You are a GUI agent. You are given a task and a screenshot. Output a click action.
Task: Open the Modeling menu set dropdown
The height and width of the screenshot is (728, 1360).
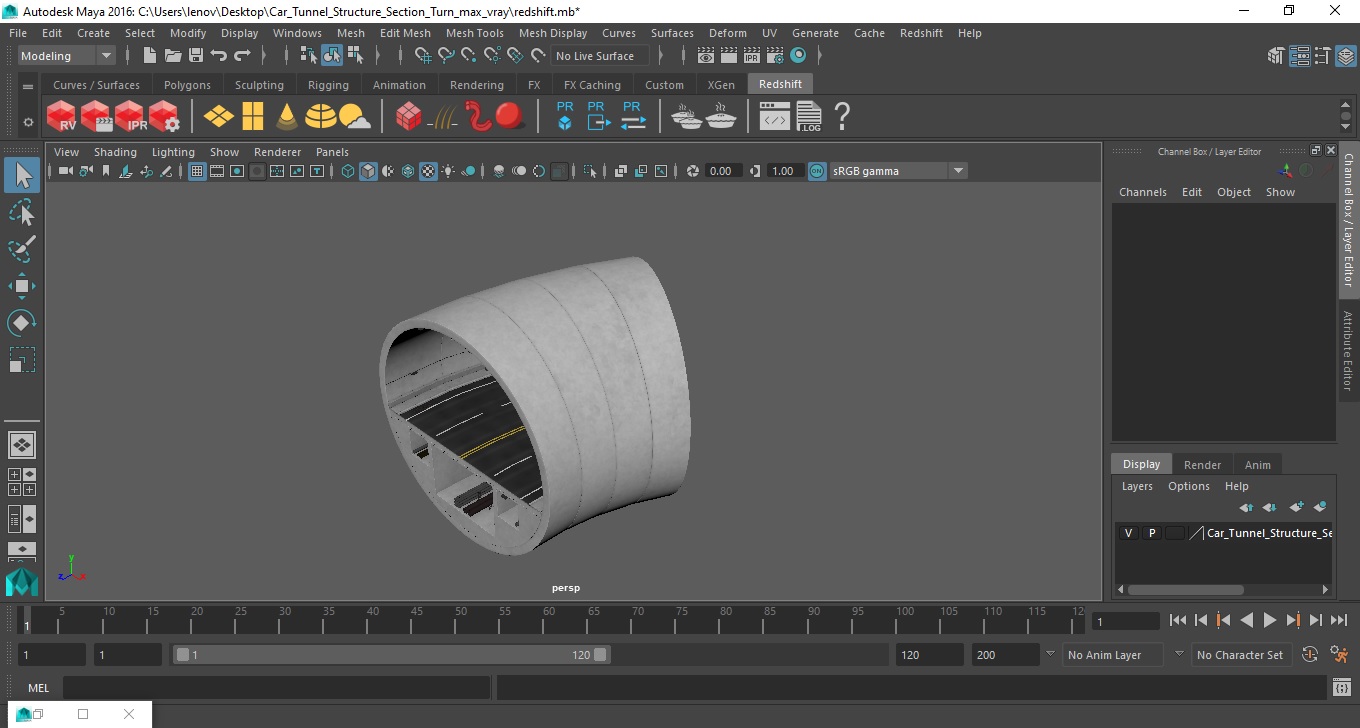pyautogui.click(x=66, y=56)
